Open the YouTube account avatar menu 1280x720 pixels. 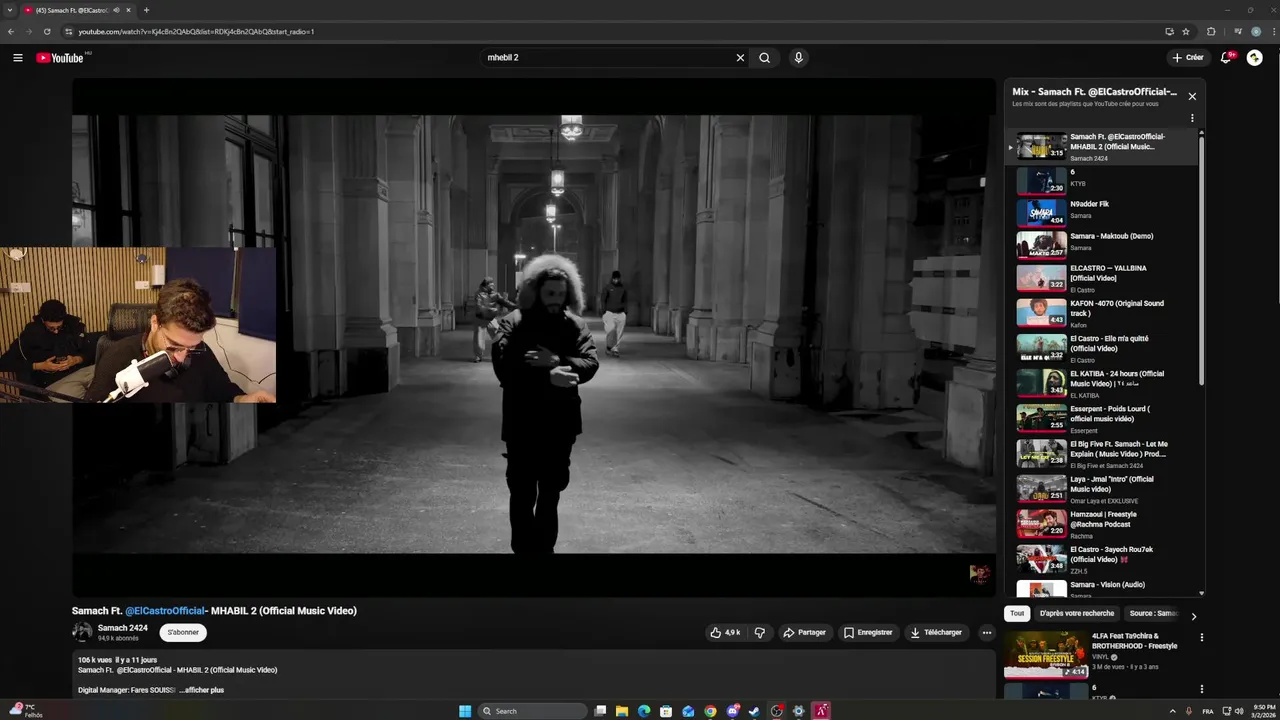coord(1254,58)
